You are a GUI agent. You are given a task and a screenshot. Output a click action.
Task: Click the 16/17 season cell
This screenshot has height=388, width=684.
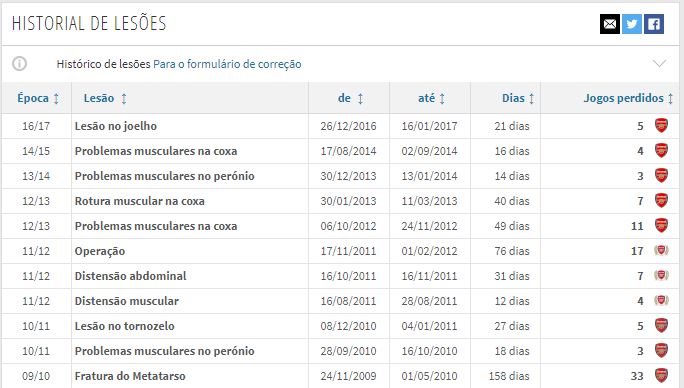pos(36,126)
